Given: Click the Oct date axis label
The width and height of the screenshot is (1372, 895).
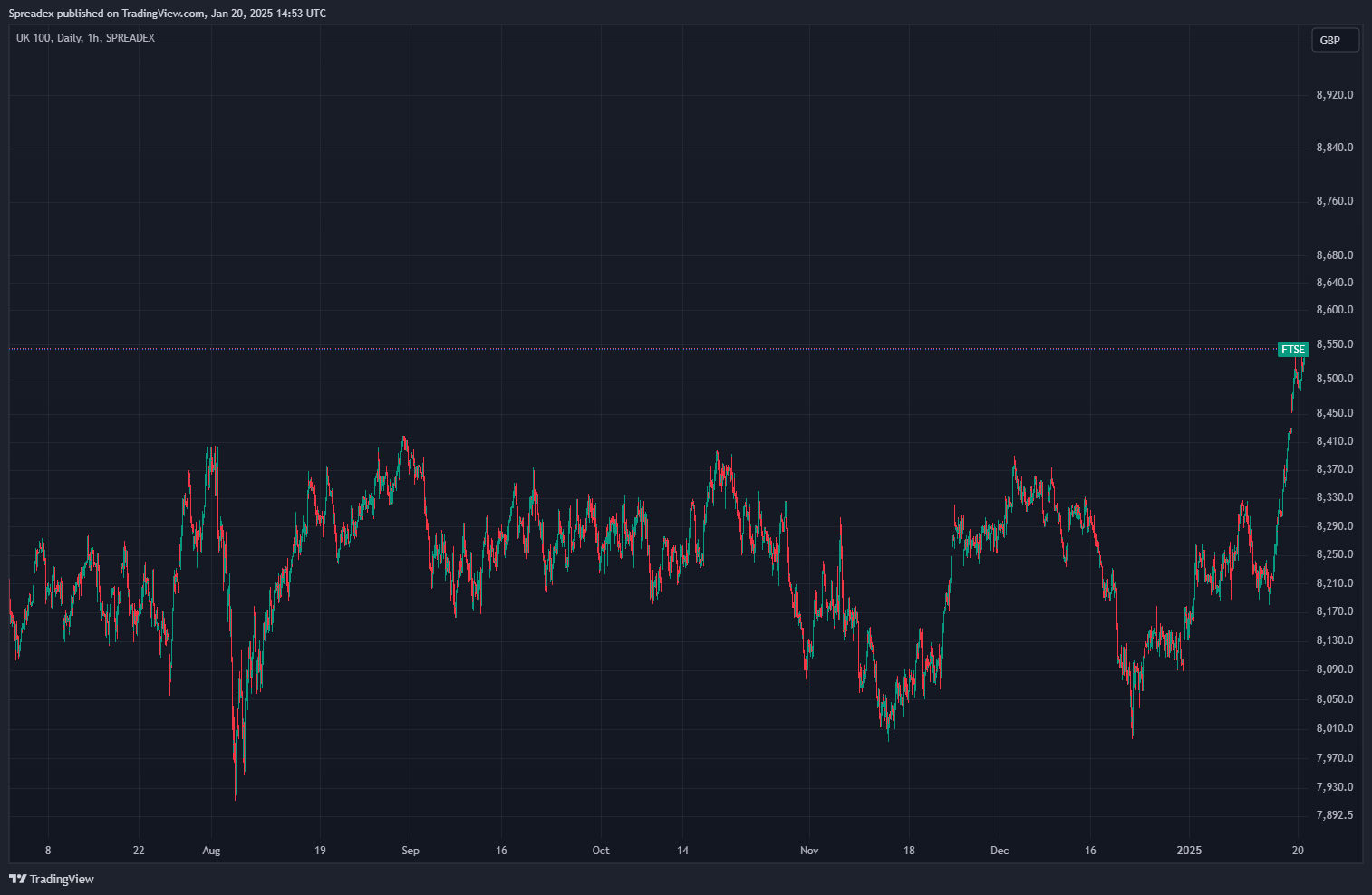Looking at the screenshot, I should coord(601,851).
